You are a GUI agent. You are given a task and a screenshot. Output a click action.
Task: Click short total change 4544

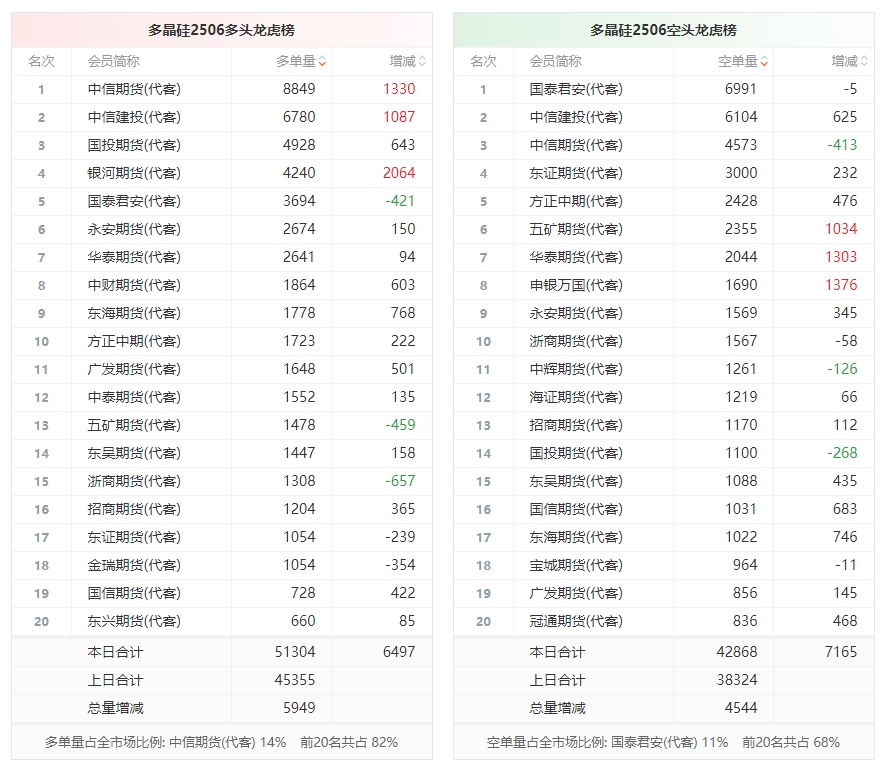click(x=741, y=708)
